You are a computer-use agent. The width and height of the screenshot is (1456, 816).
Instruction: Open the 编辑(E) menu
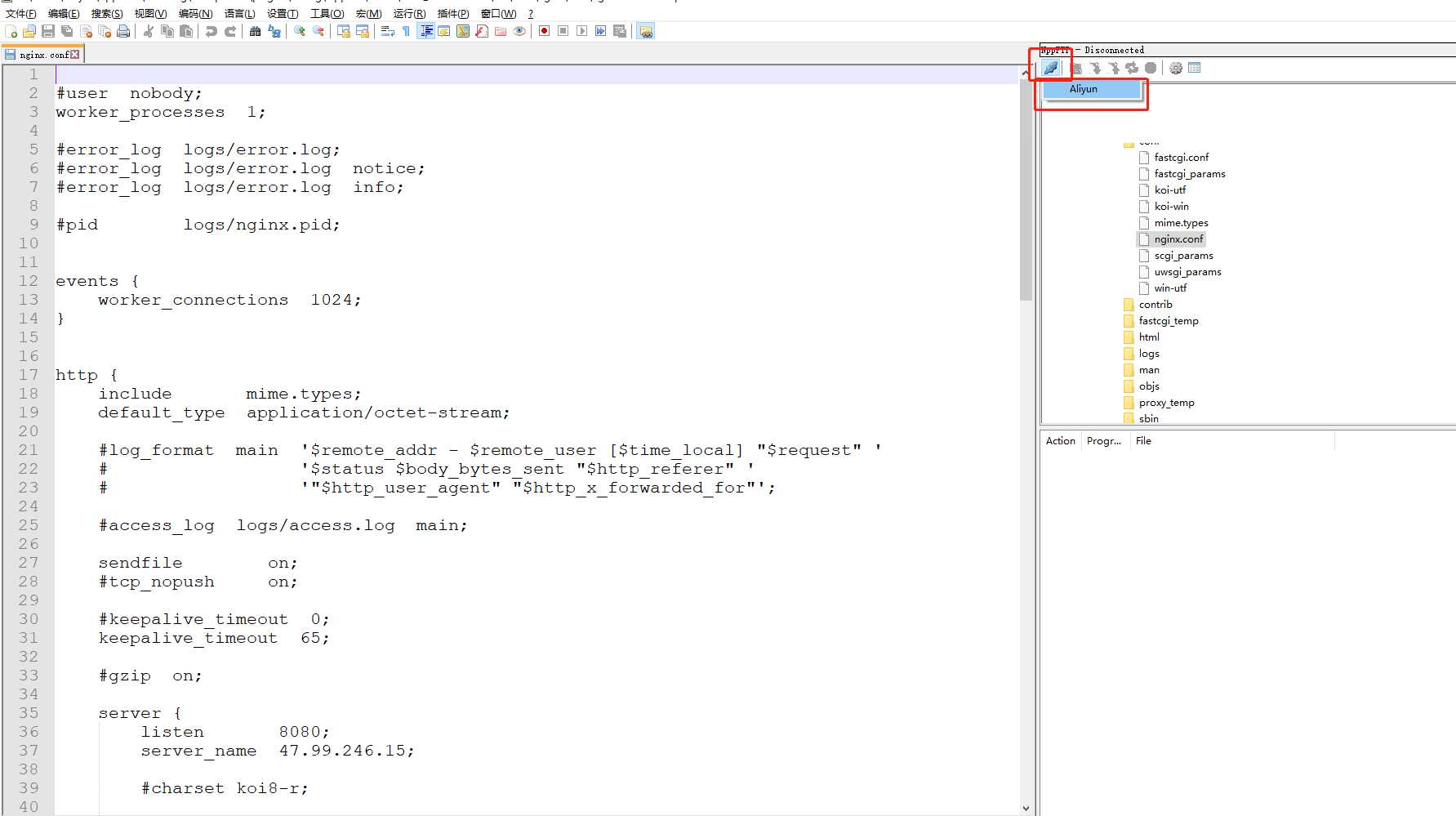point(64,13)
